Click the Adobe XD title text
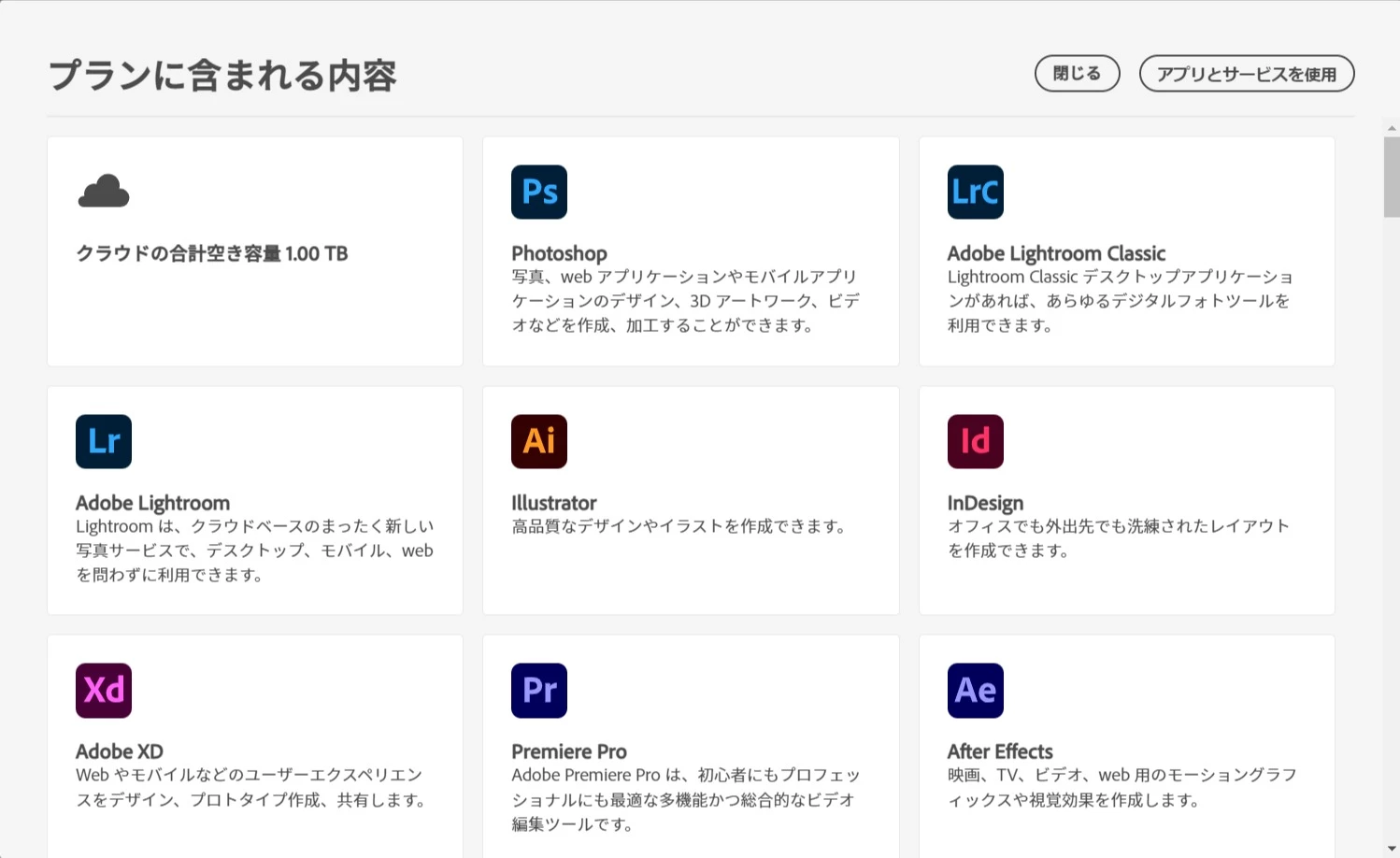Image resolution: width=1400 pixels, height=858 pixels. [x=120, y=751]
